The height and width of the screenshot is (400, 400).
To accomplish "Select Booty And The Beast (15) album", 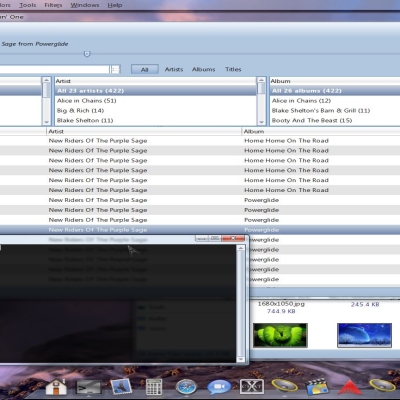I will click(x=335, y=120).
